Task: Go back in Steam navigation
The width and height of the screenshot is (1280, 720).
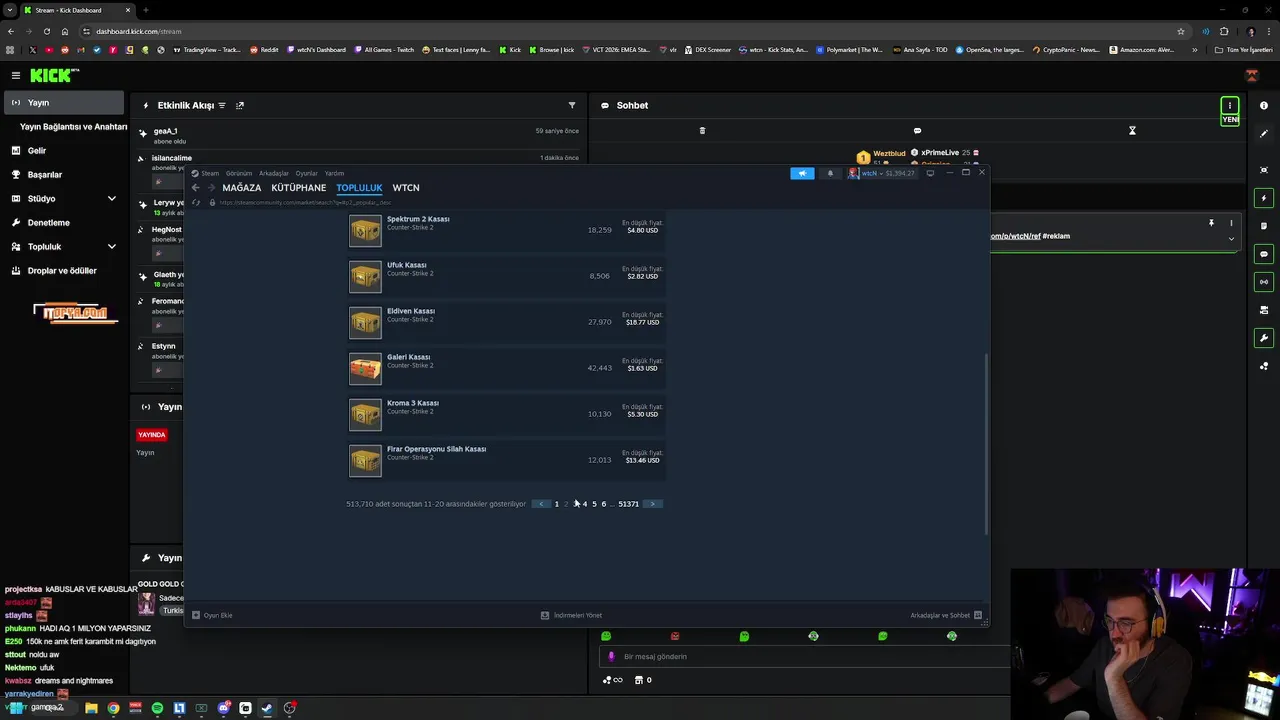Action: click(196, 188)
